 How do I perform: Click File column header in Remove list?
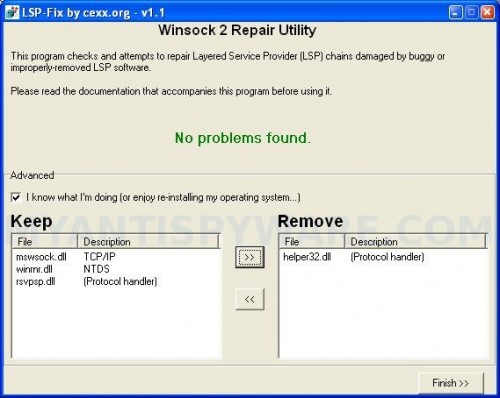tap(312, 242)
